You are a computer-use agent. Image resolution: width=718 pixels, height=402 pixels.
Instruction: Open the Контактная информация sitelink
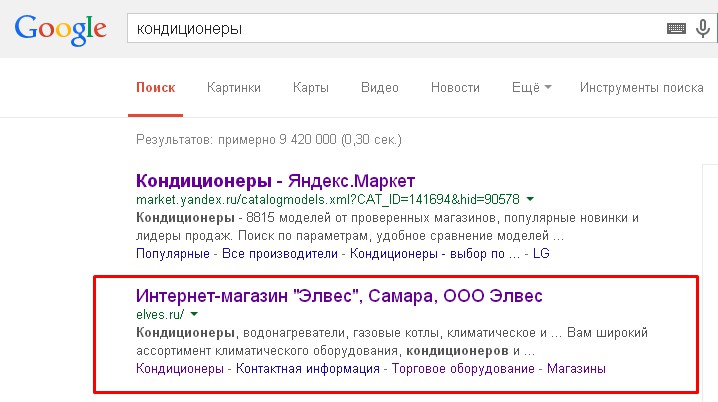point(308,369)
